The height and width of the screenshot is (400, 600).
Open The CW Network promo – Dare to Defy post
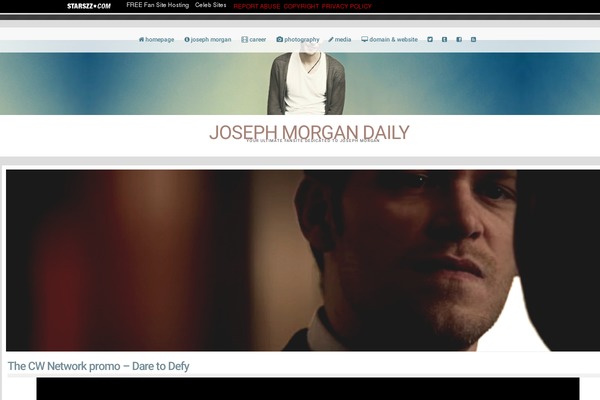(98, 366)
